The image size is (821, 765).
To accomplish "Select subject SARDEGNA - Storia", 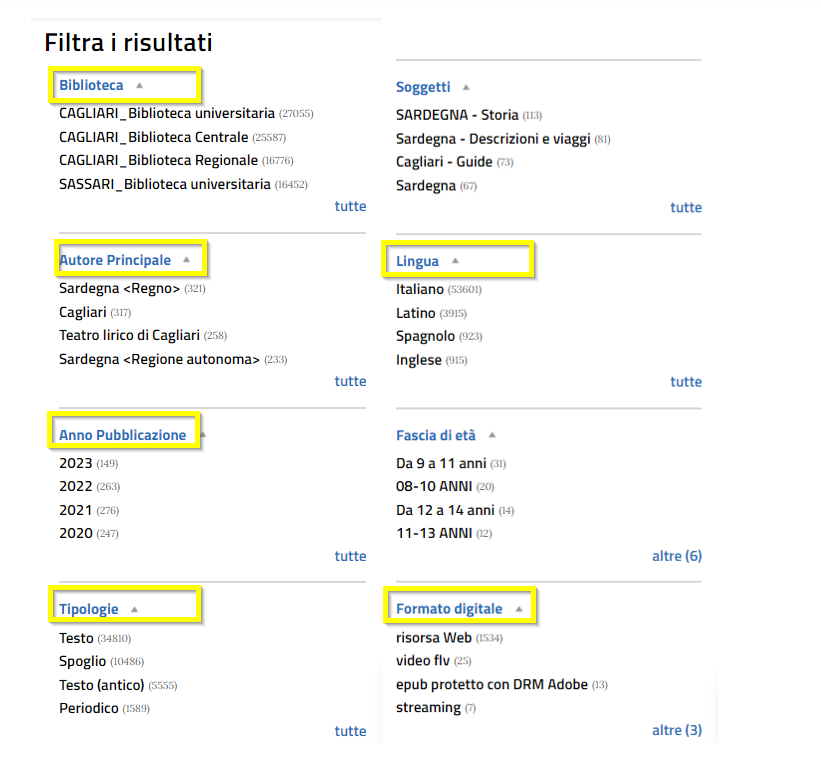I will [x=457, y=115].
